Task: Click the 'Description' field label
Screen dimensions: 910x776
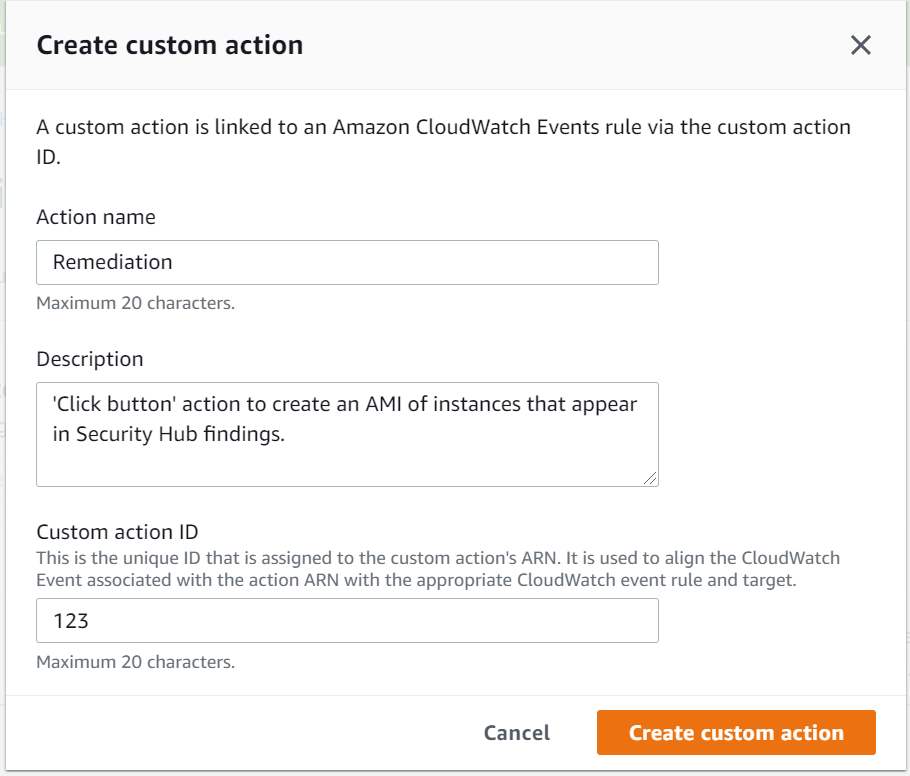Action: coord(90,359)
